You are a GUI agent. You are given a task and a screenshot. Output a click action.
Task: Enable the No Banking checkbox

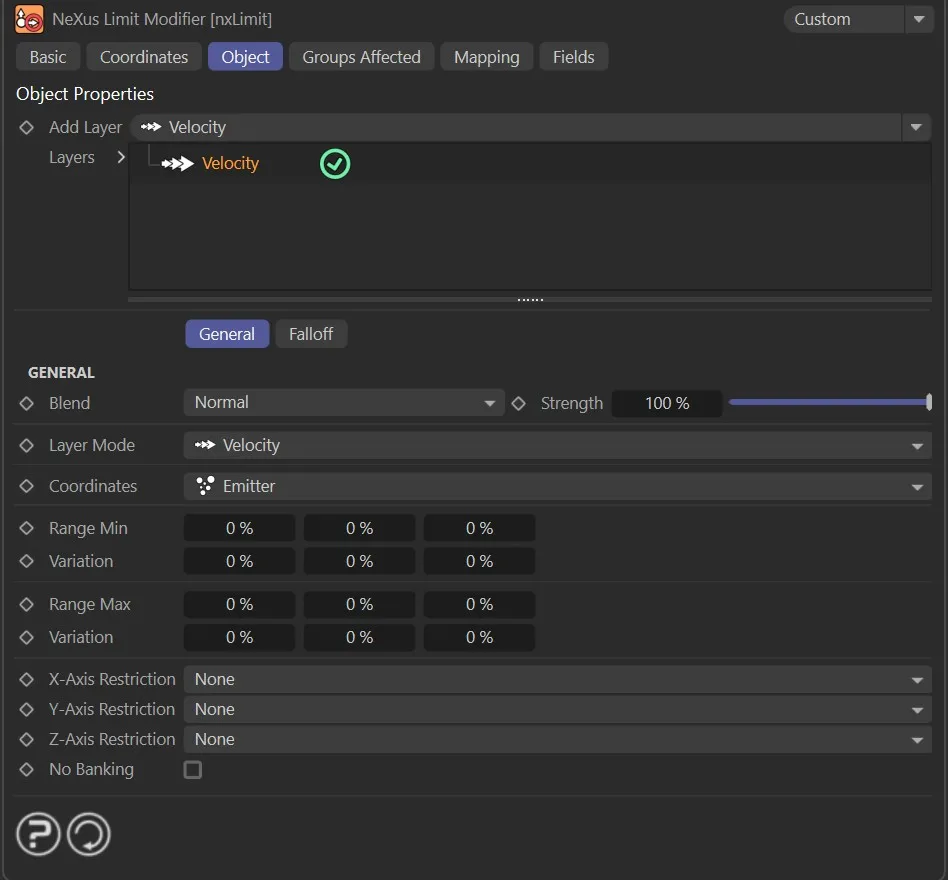coord(193,770)
